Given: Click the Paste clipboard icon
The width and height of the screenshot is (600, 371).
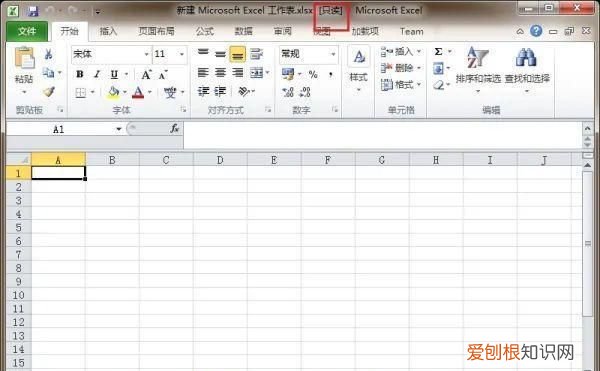Looking at the screenshot, I should tap(24, 58).
